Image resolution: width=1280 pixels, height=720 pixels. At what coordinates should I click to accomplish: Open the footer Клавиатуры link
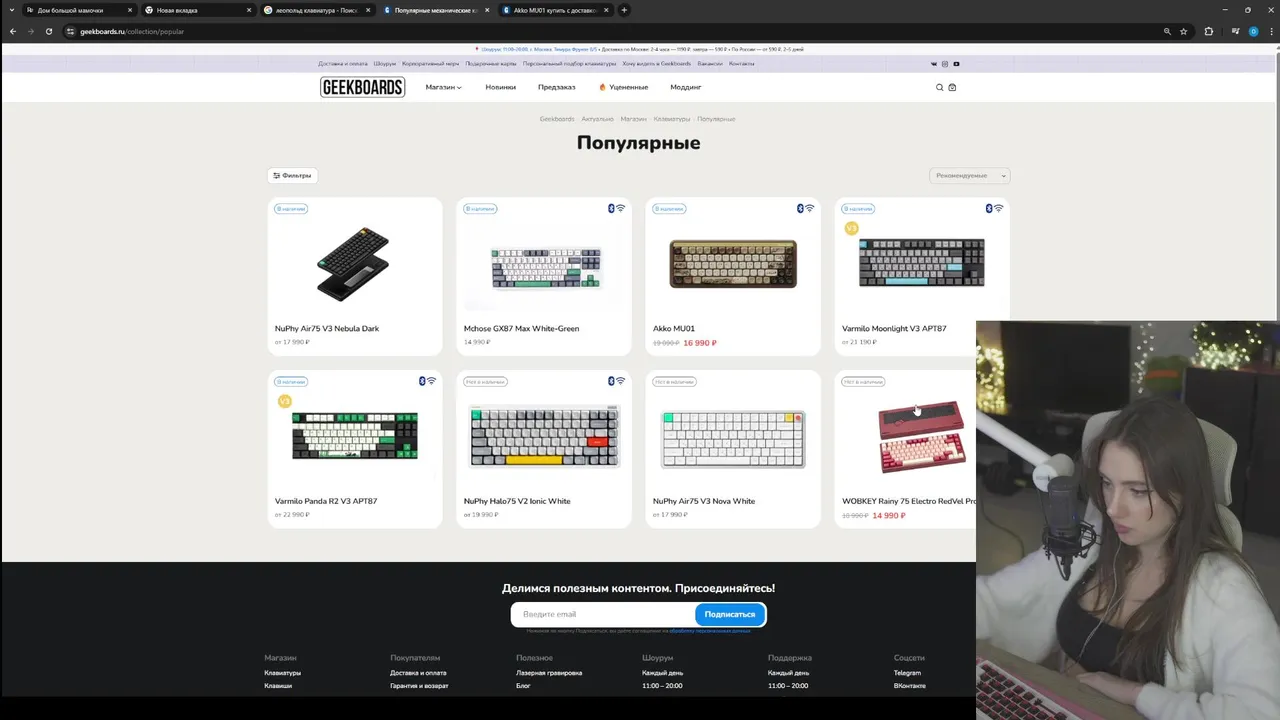pyautogui.click(x=282, y=673)
